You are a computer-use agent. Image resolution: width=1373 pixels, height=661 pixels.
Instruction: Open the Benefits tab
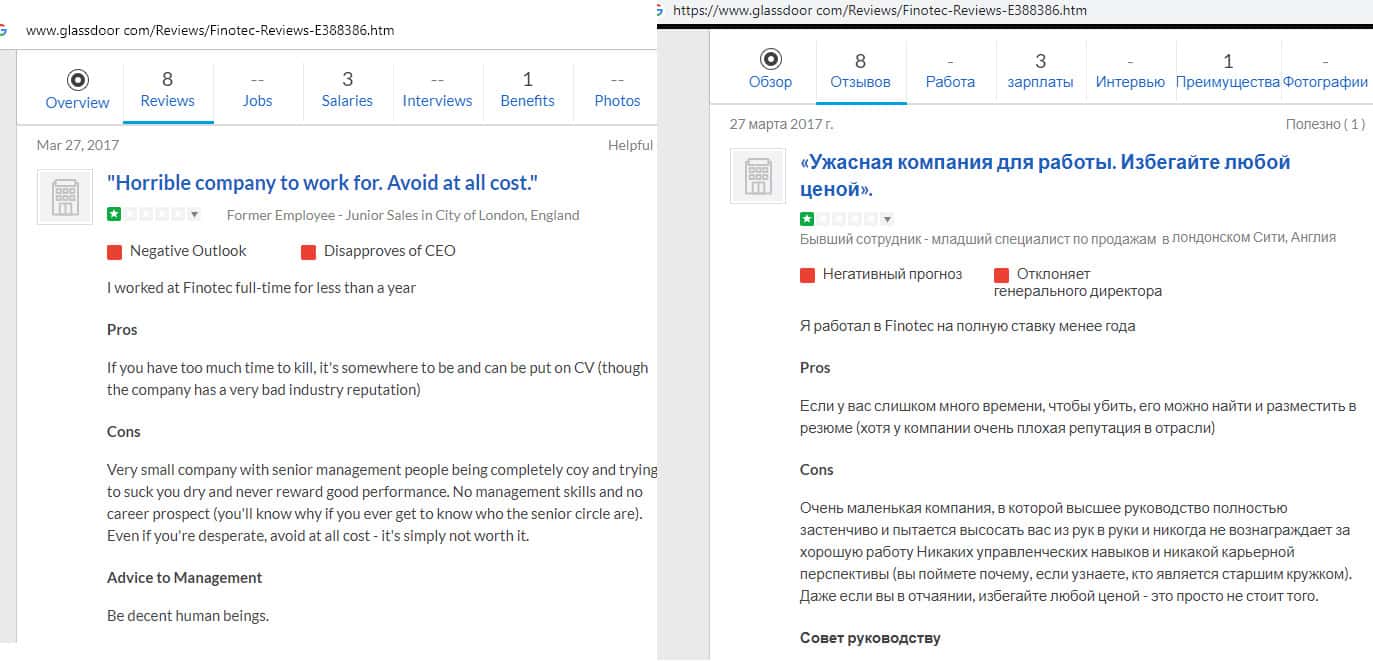point(527,90)
